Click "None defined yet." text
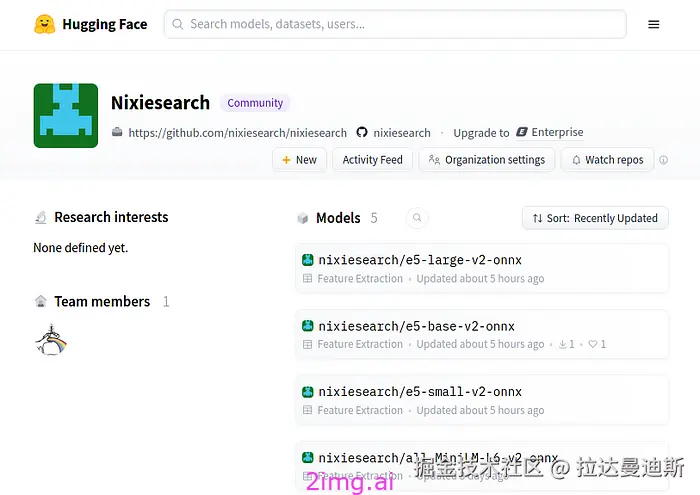Image resolution: width=700 pixels, height=495 pixels. pos(81,248)
